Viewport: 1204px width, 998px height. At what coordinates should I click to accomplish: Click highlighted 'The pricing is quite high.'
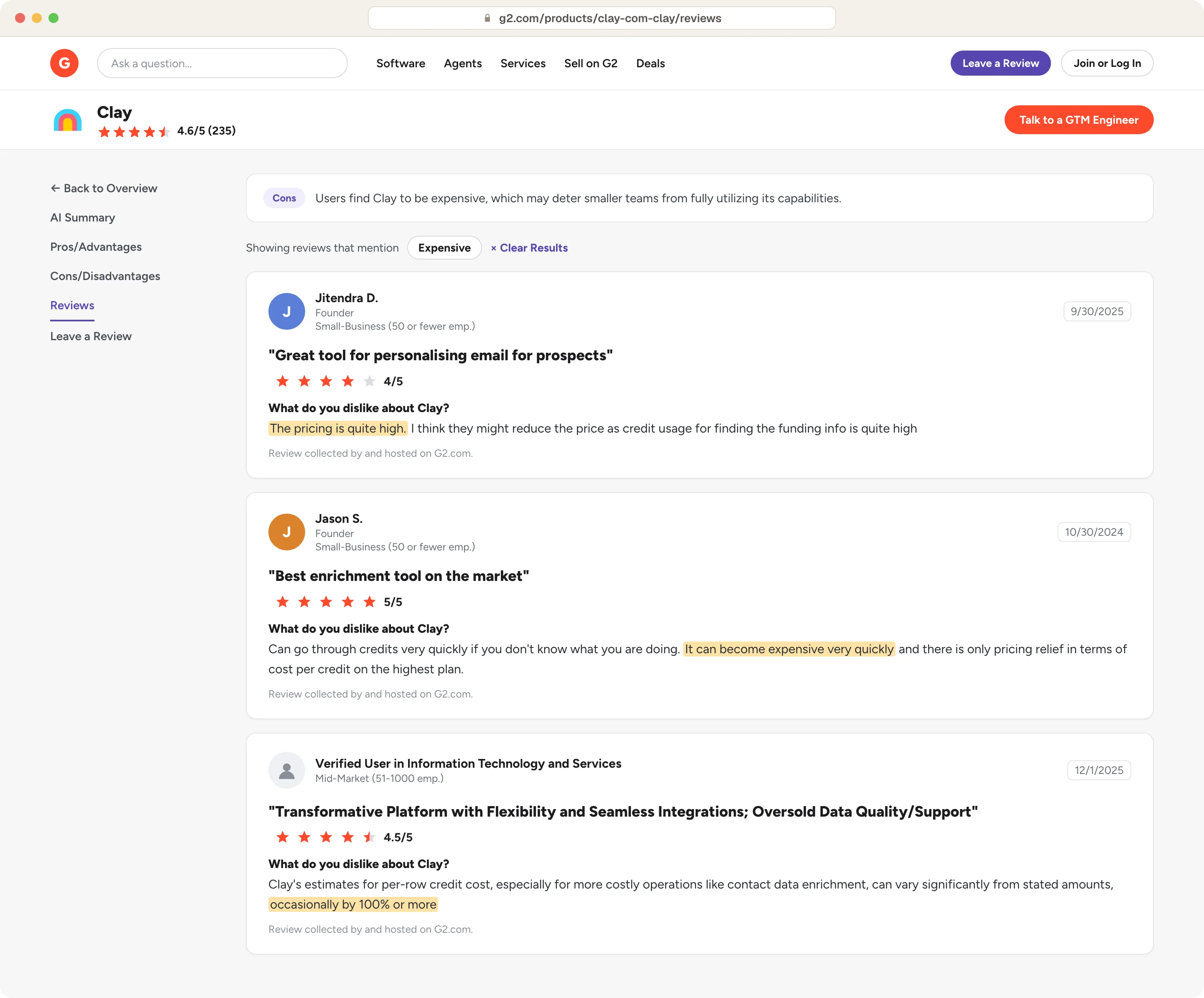[338, 428]
